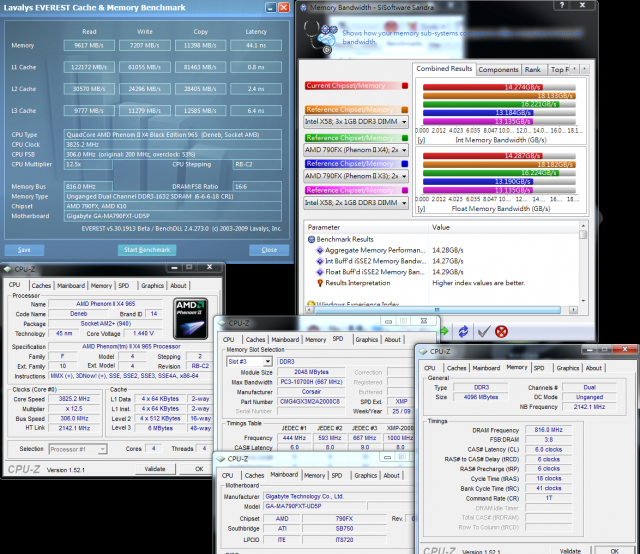Click the Benchmark Results tree icon
The image size is (640, 554).
[311, 239]
